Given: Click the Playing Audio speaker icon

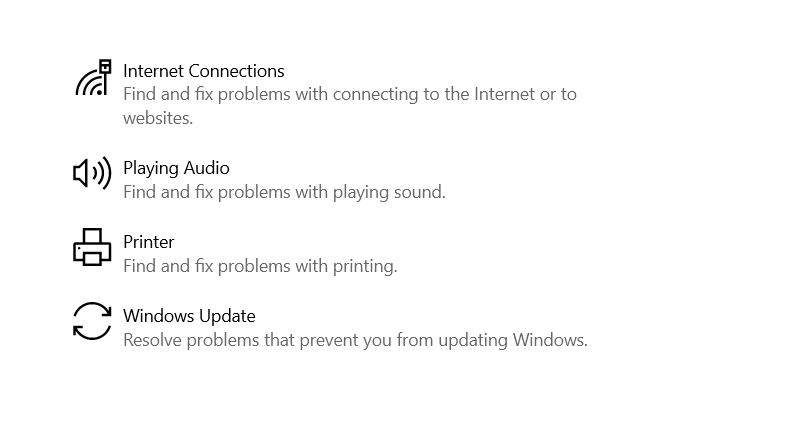Looking at the screenshot, I should pyautogui.click(x=92, y=173).
